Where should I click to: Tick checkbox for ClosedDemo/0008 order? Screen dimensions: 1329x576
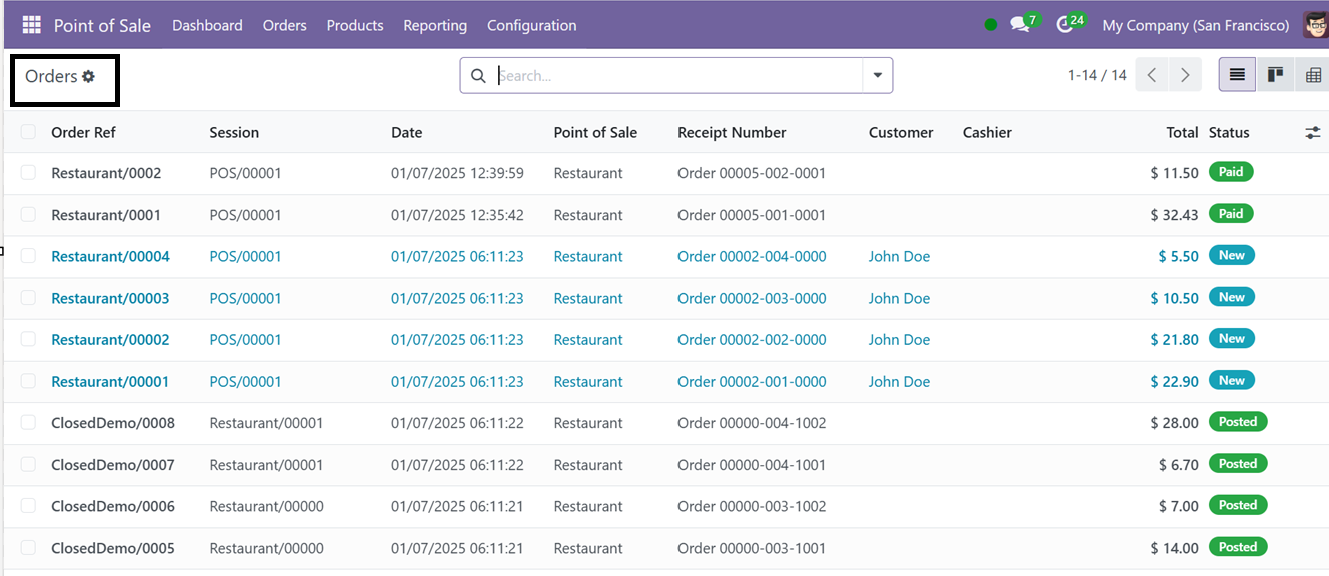click(28, 423)
